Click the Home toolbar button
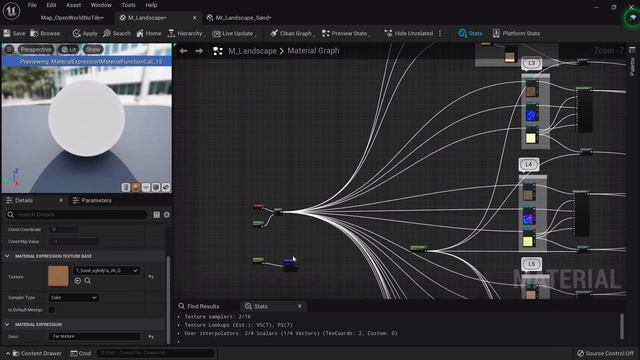Image resolution: width=640 pixels, height=360 pixels. click(149, 33)
